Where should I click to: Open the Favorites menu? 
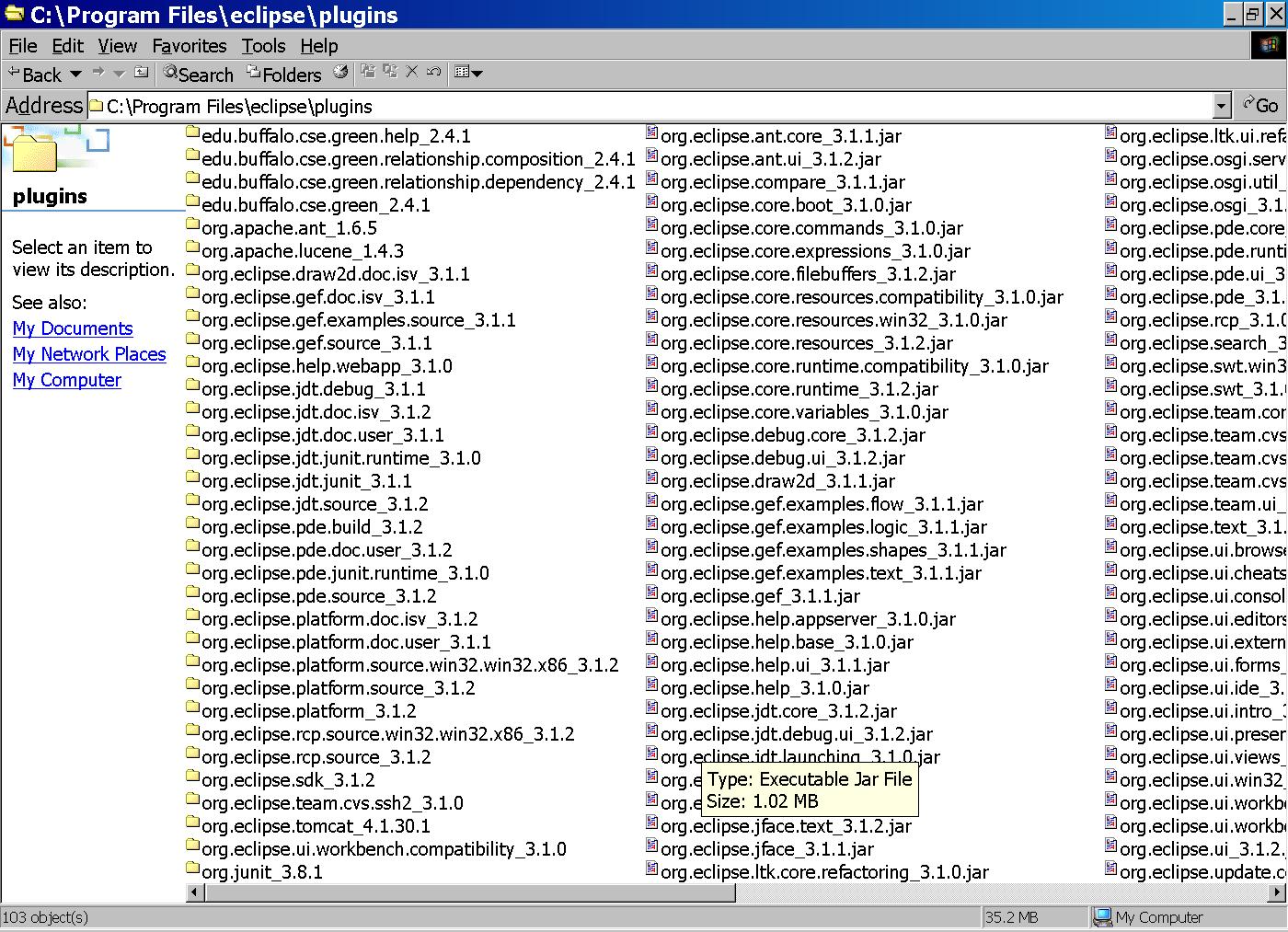(x=189, y=46)
